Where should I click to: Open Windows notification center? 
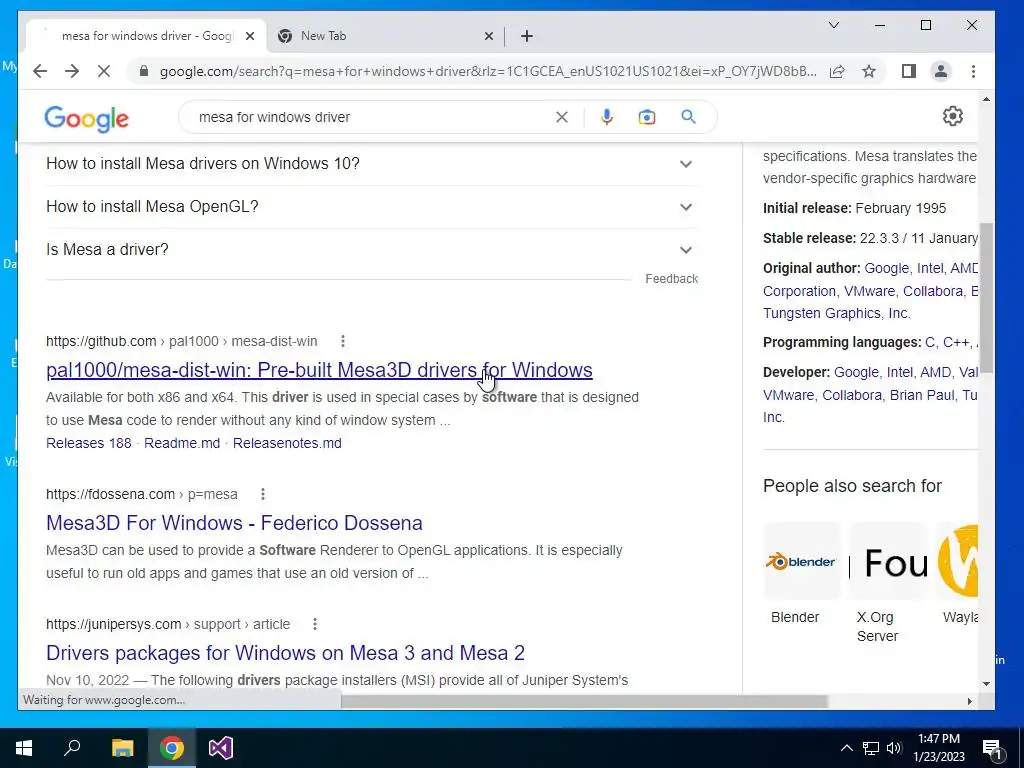click(x=993, y=748)
